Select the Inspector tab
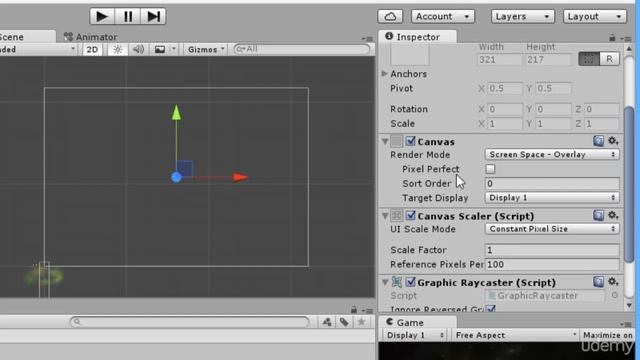Screen dimensions: 640x360 (x=417, y=37)
